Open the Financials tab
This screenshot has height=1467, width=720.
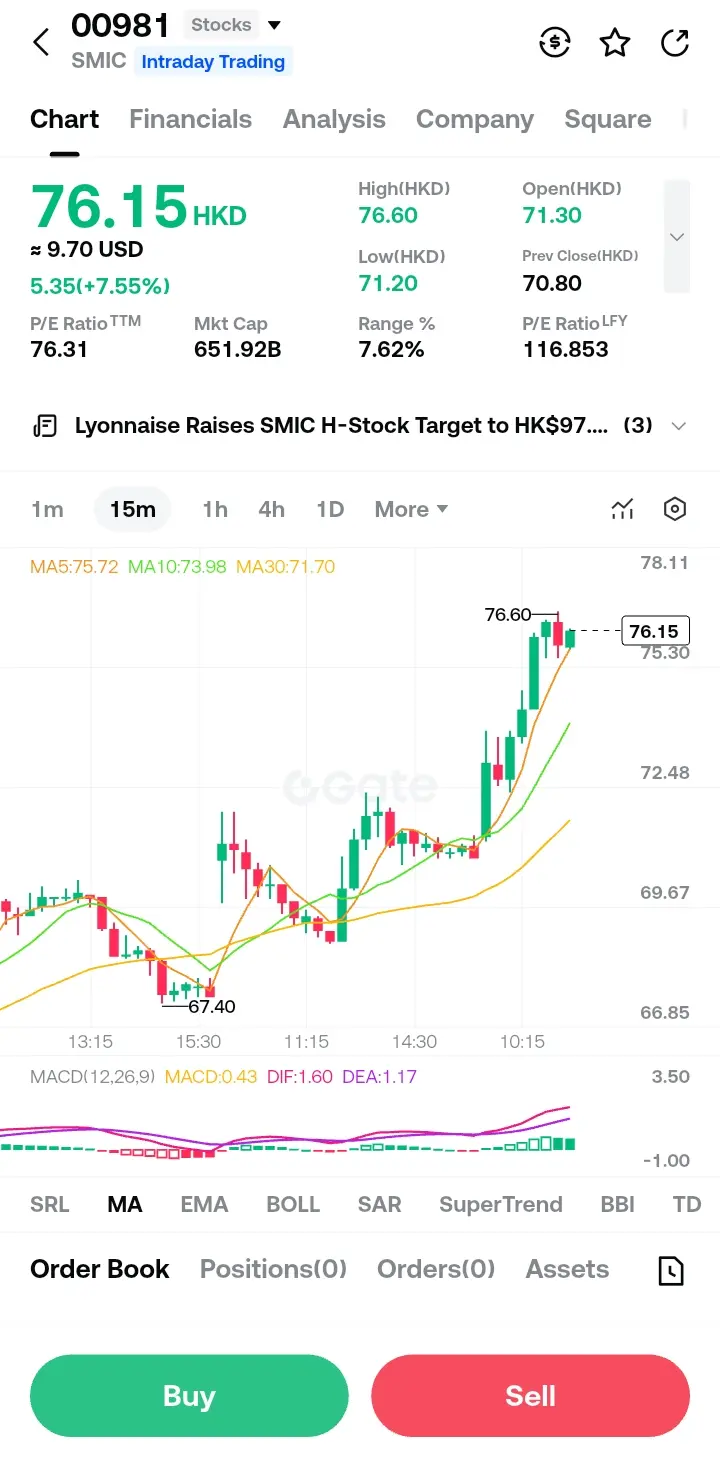pyautogui.click(x=190, y=120)
